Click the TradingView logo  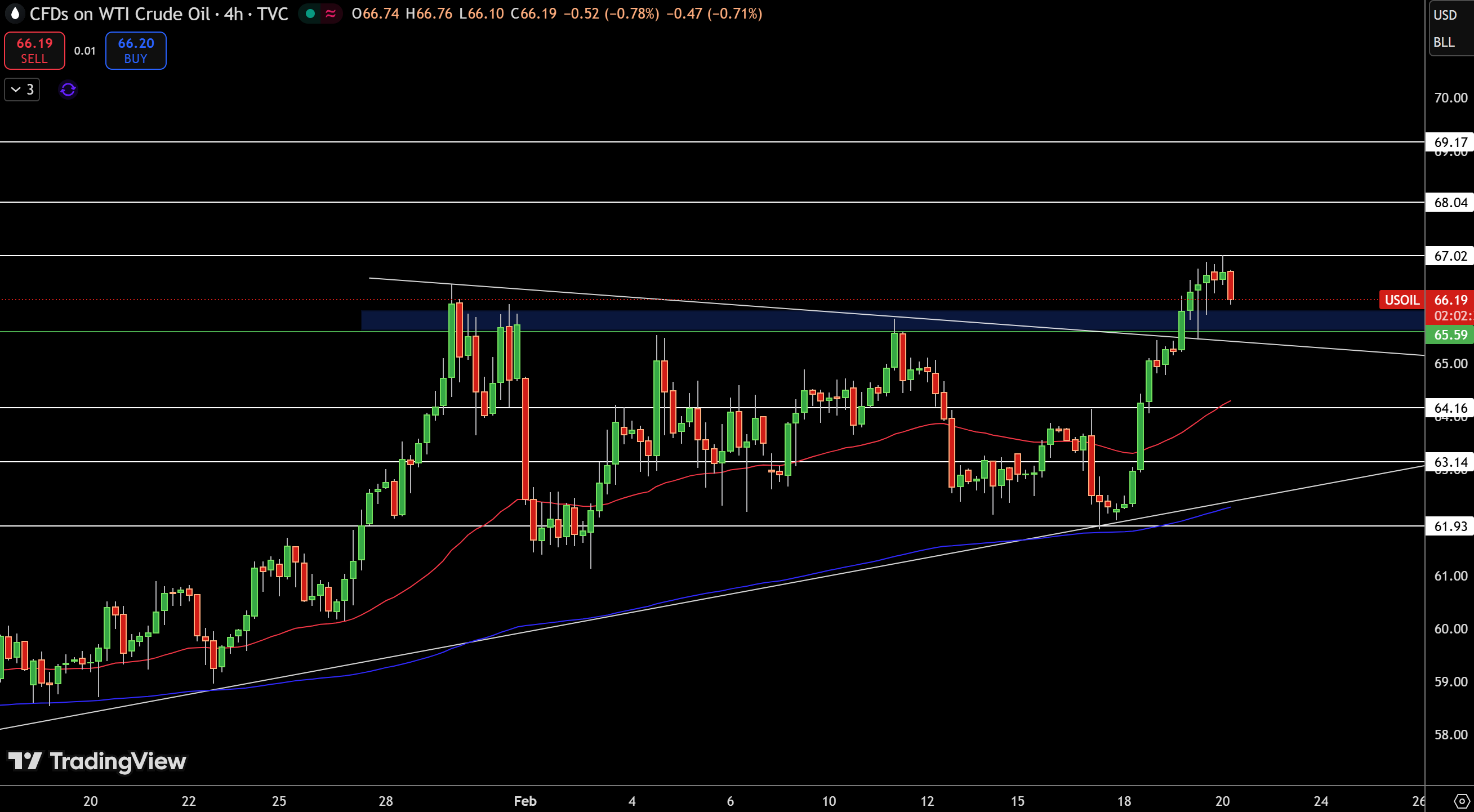[x=97, y=761]
